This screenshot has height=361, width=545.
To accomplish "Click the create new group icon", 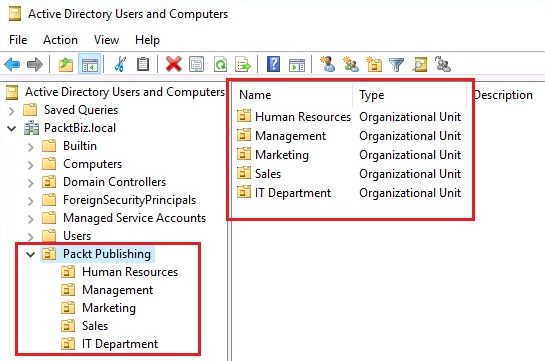I will tap(351, 64).
